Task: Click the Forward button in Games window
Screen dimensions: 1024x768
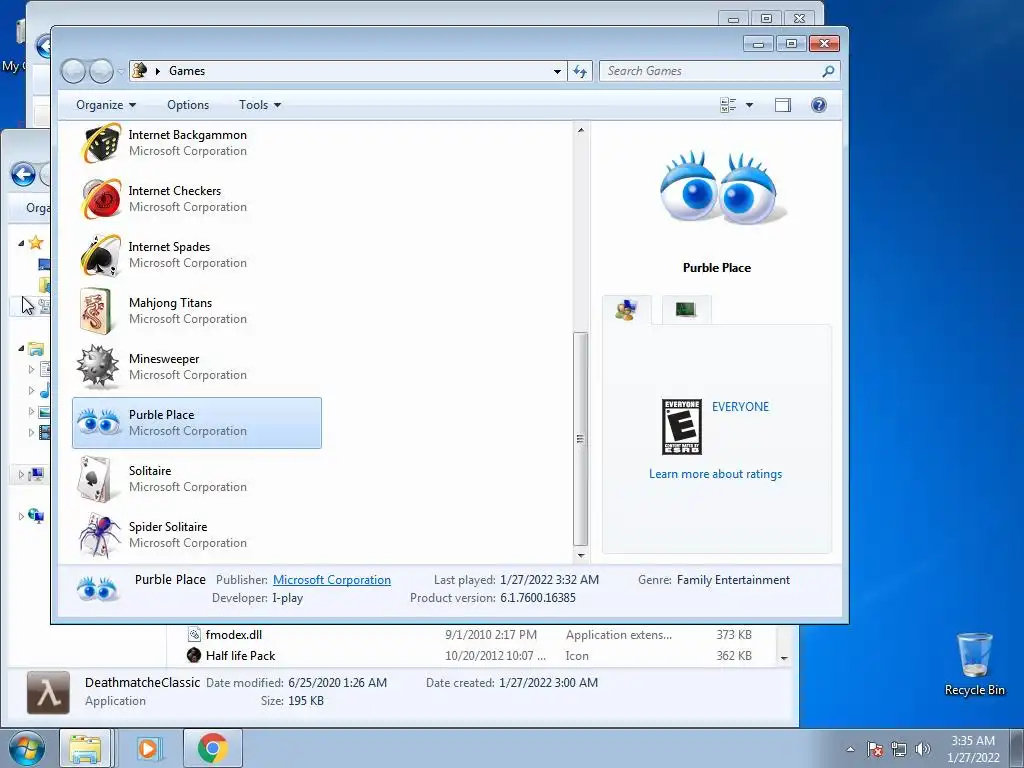Action: tap(101, 71)
